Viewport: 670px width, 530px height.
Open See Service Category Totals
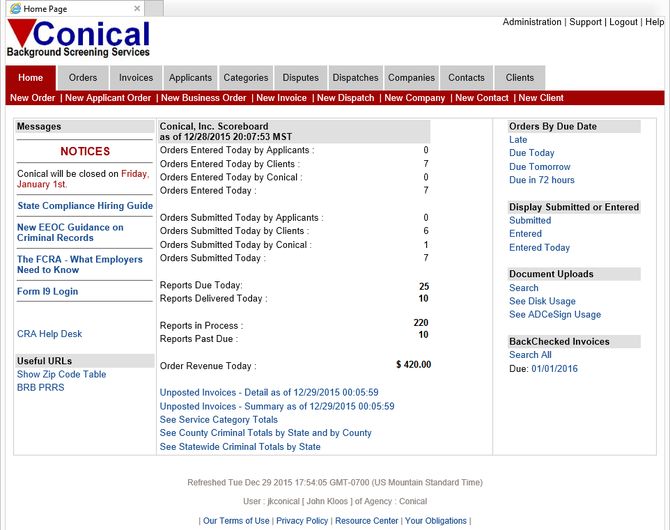tap(218, 420)
